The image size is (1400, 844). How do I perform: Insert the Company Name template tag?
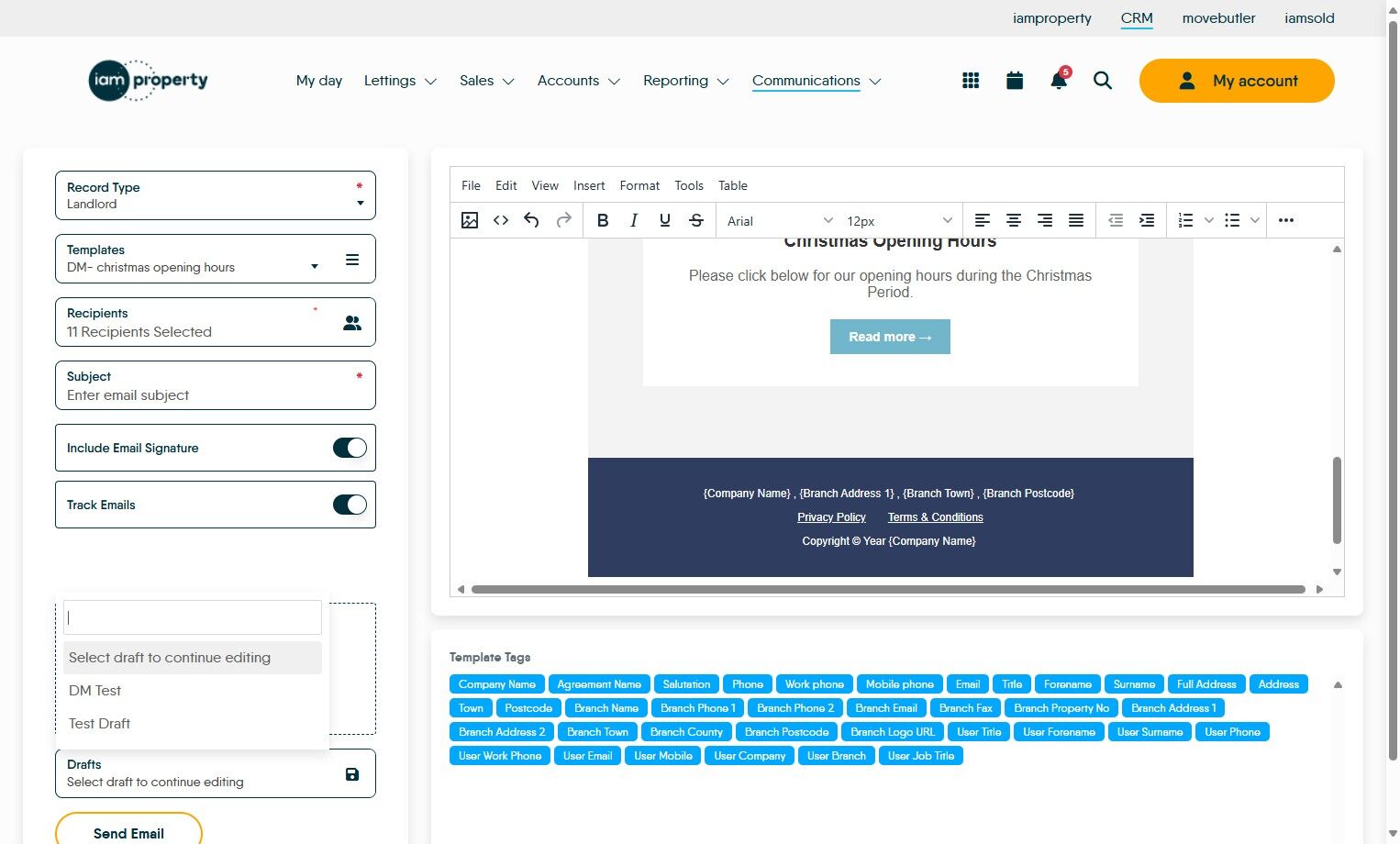point(497,684)
